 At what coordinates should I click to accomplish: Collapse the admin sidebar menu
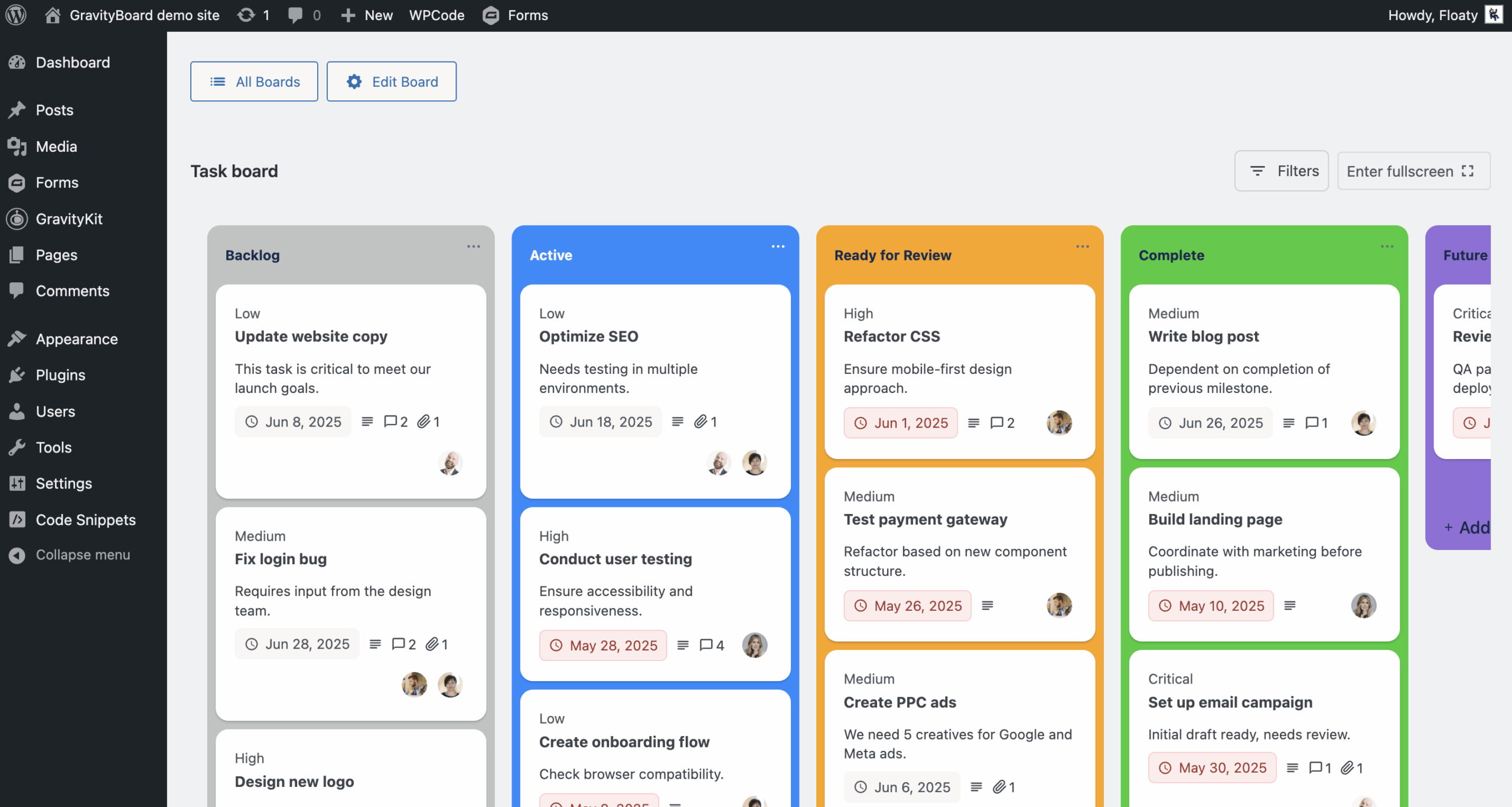83,555
